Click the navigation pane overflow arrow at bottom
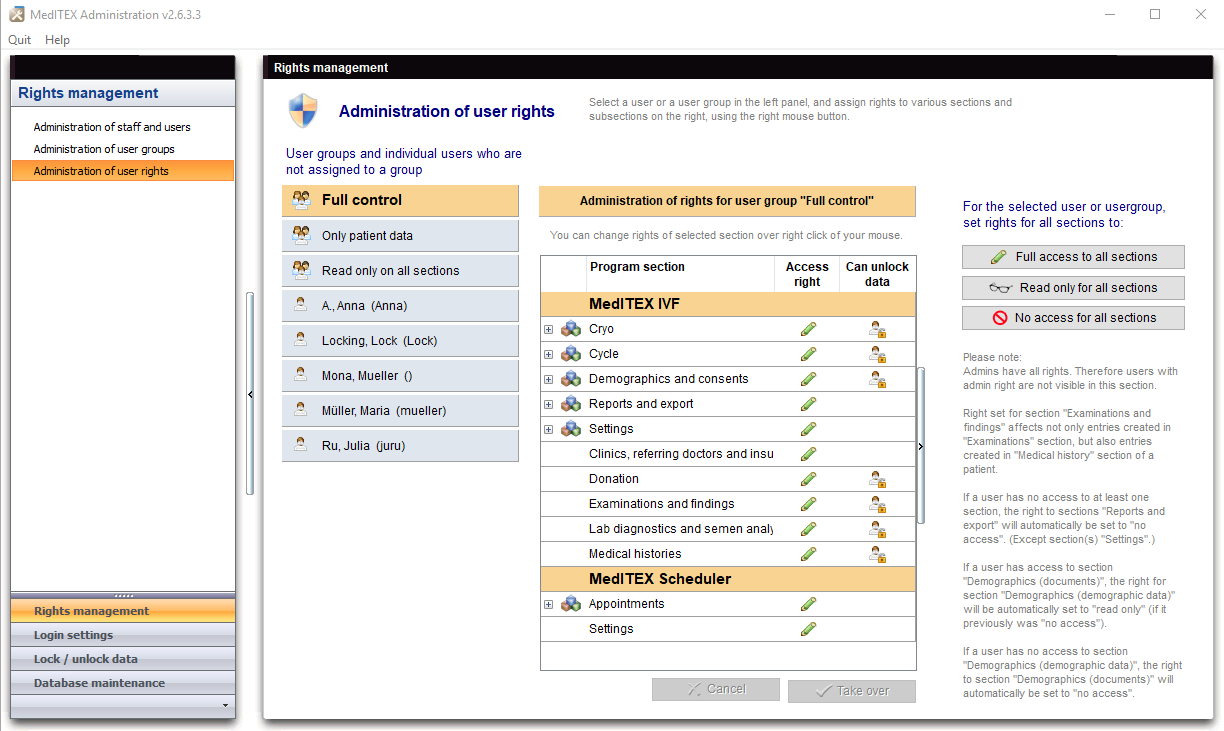Viewport: 1224px width, 731px height. (225, 706)
